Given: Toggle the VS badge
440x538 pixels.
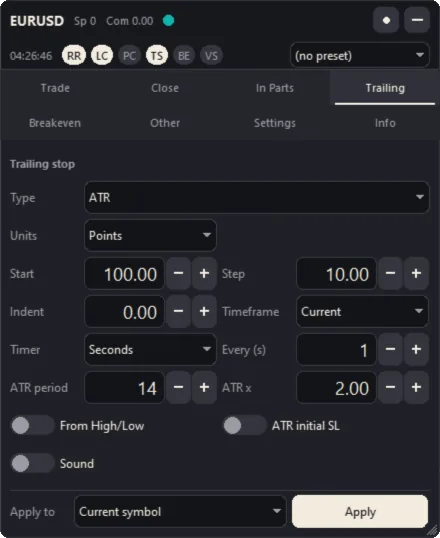Looking at the screenshot, I should 211,55.
